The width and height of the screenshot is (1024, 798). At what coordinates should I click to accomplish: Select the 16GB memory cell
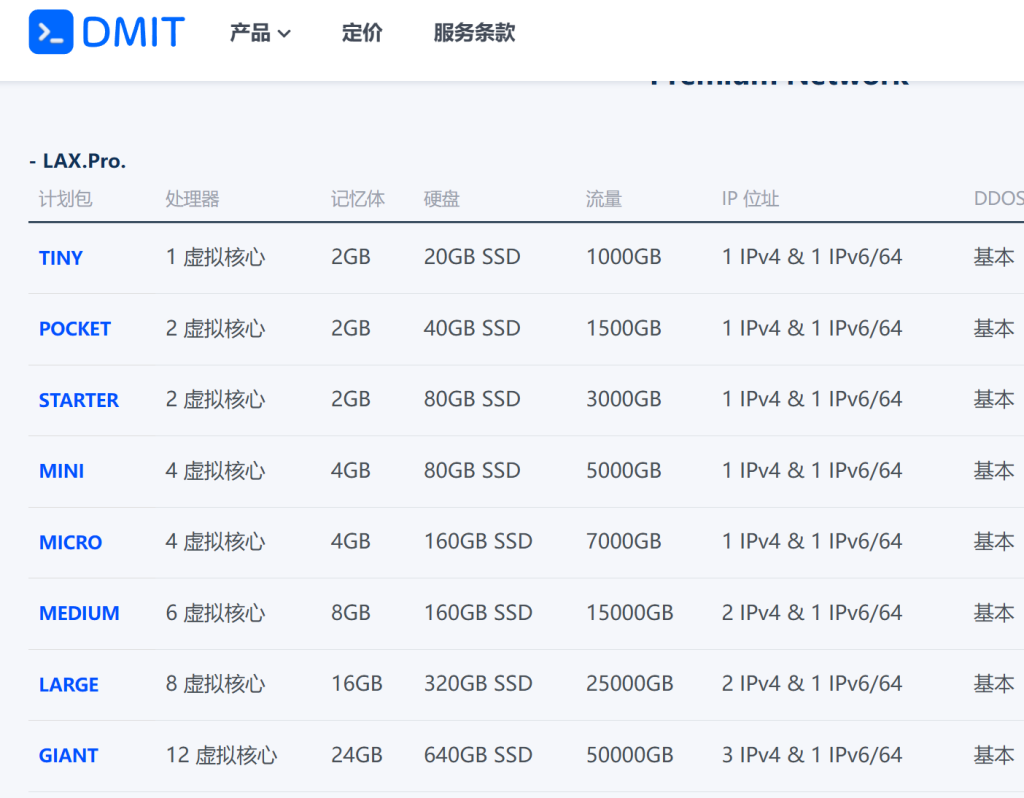(357, 684)
